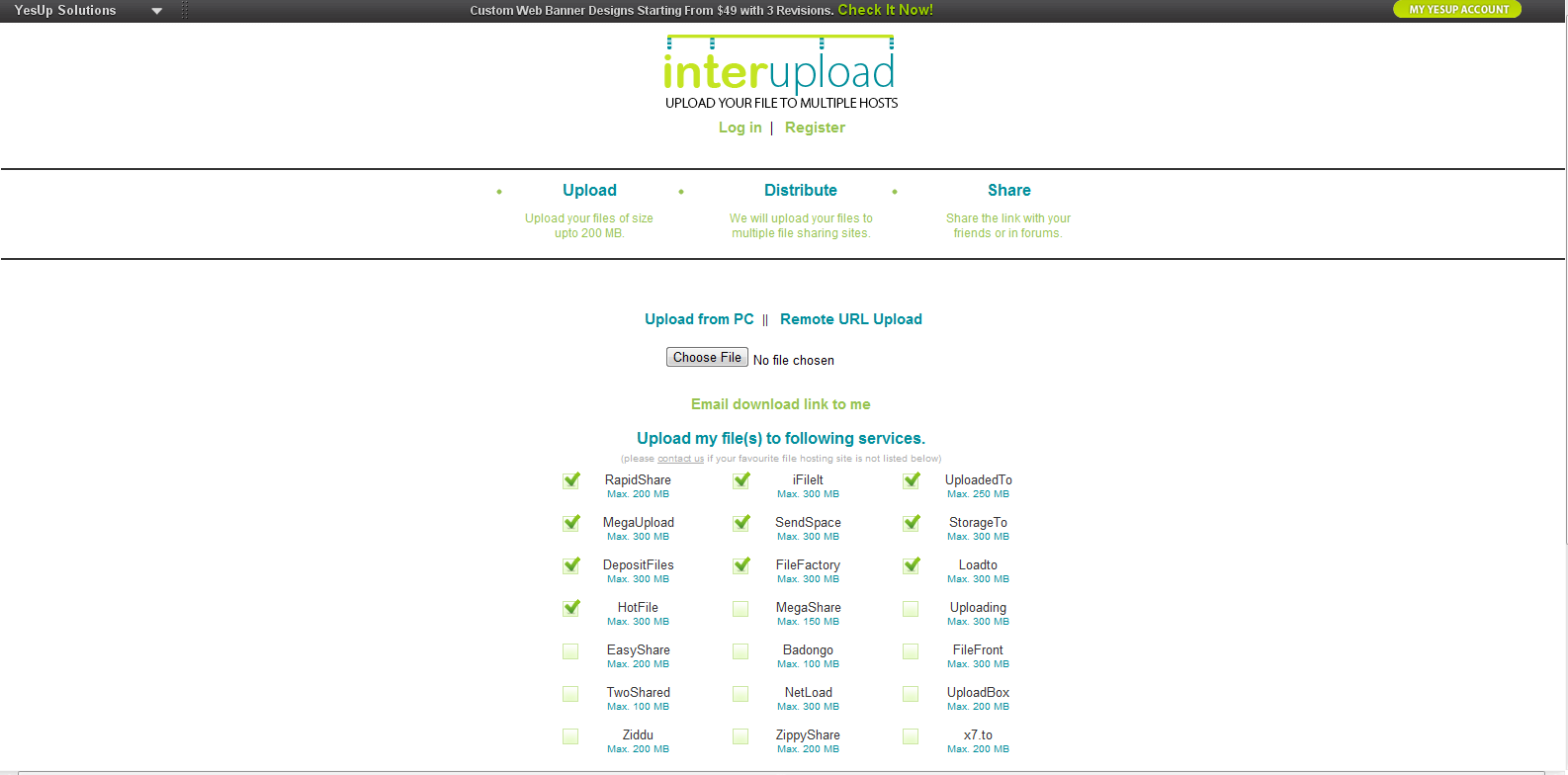Open the Check It Now banner link
Screen dimensions: 1568x775
pos(885,10)
